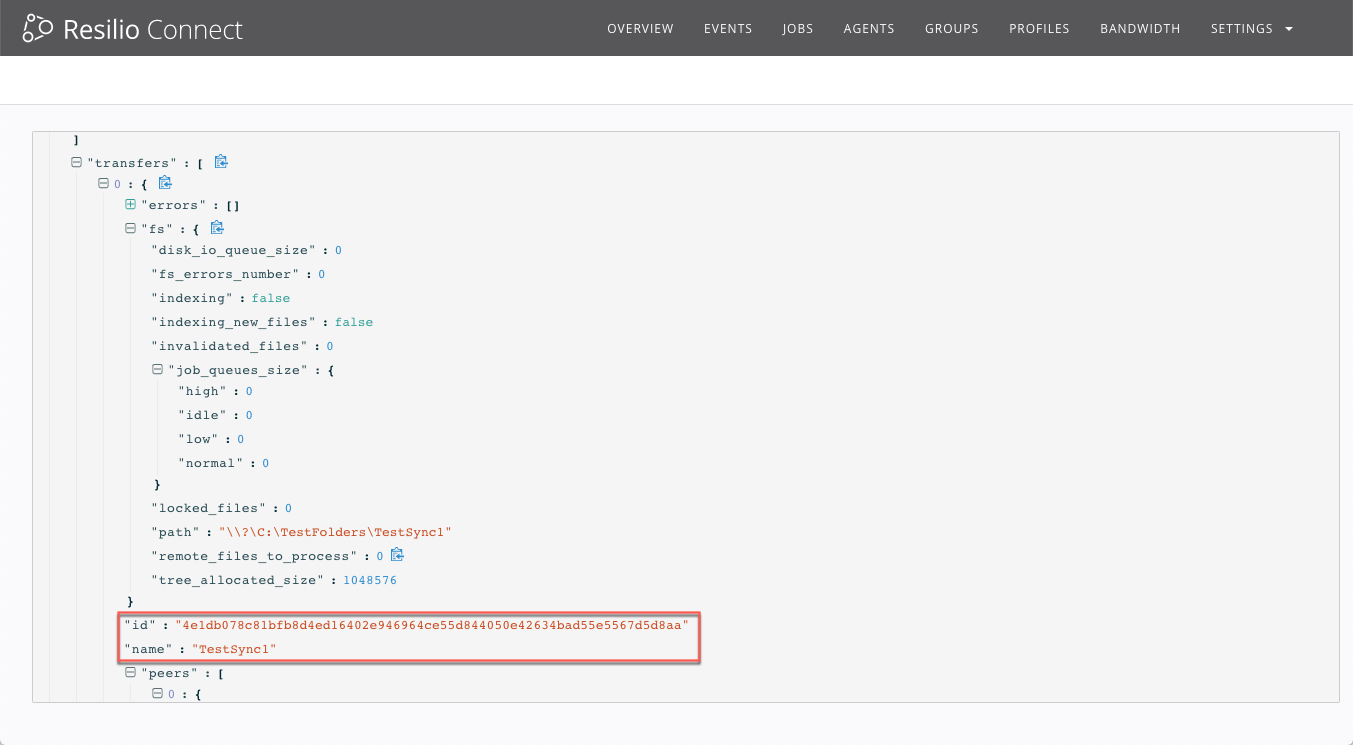This screenshot has height=745, width=1353.
Task: Open the Settings dropdown menu
Action: [x=1251, y=29]
